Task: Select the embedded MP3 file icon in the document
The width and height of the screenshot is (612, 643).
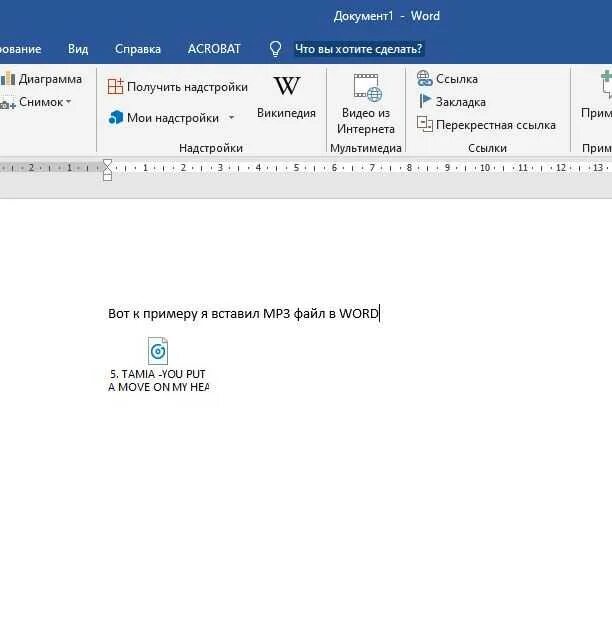Action: point(158,351)
